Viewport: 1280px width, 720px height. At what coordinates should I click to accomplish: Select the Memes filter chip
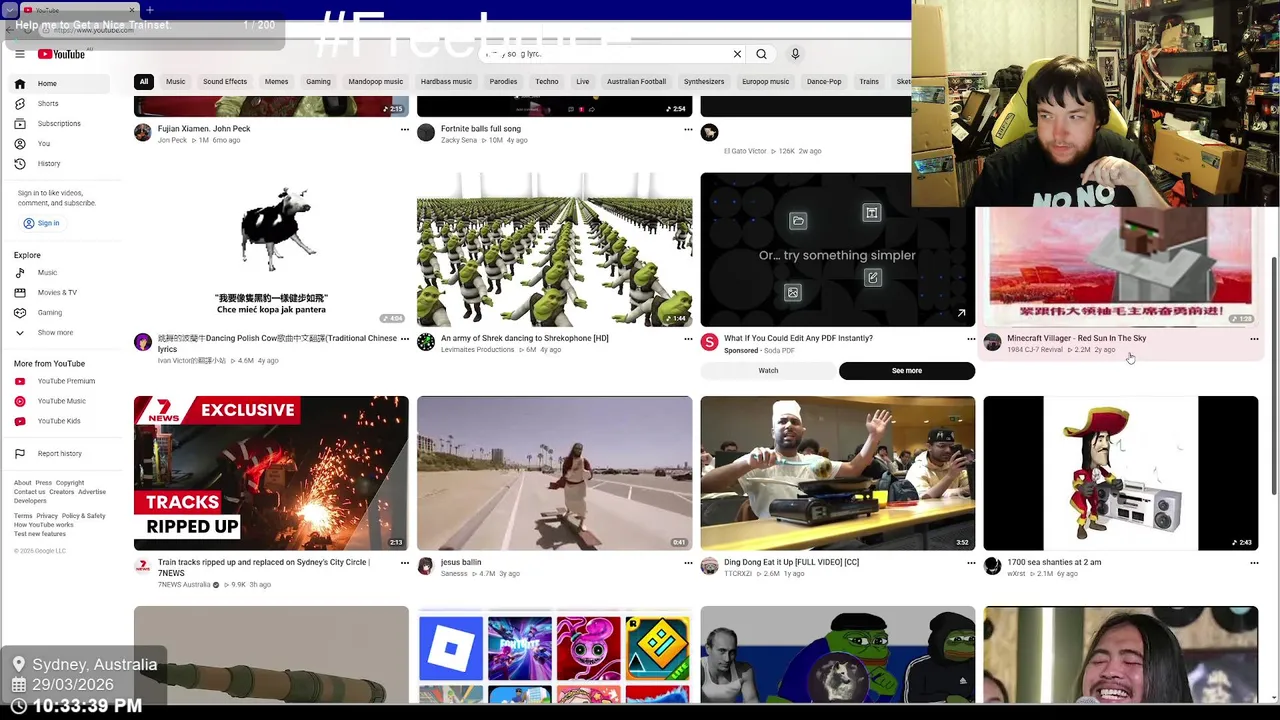pyautogui.click(x=277, y=82)
